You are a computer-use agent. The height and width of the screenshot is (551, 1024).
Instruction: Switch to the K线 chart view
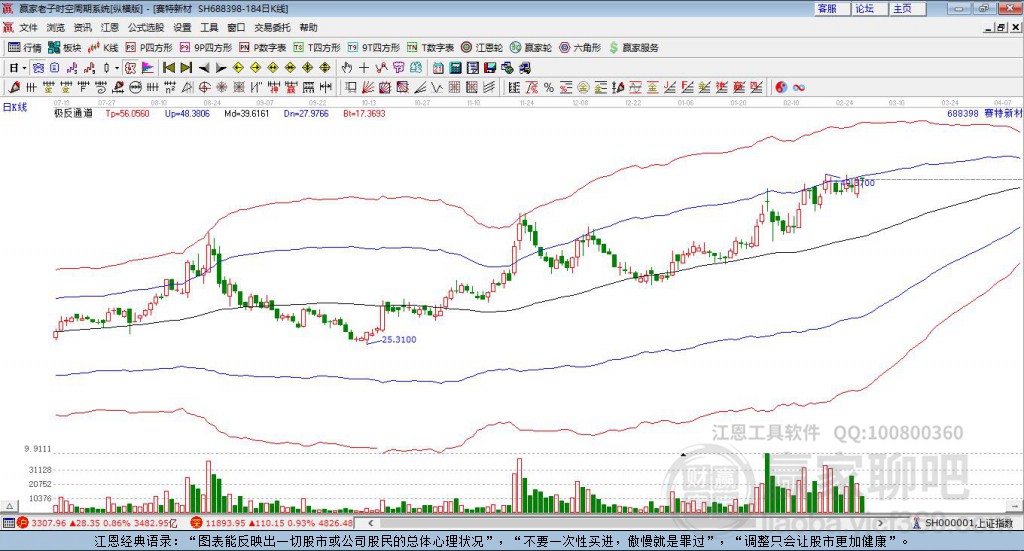[x=103, y=48]
